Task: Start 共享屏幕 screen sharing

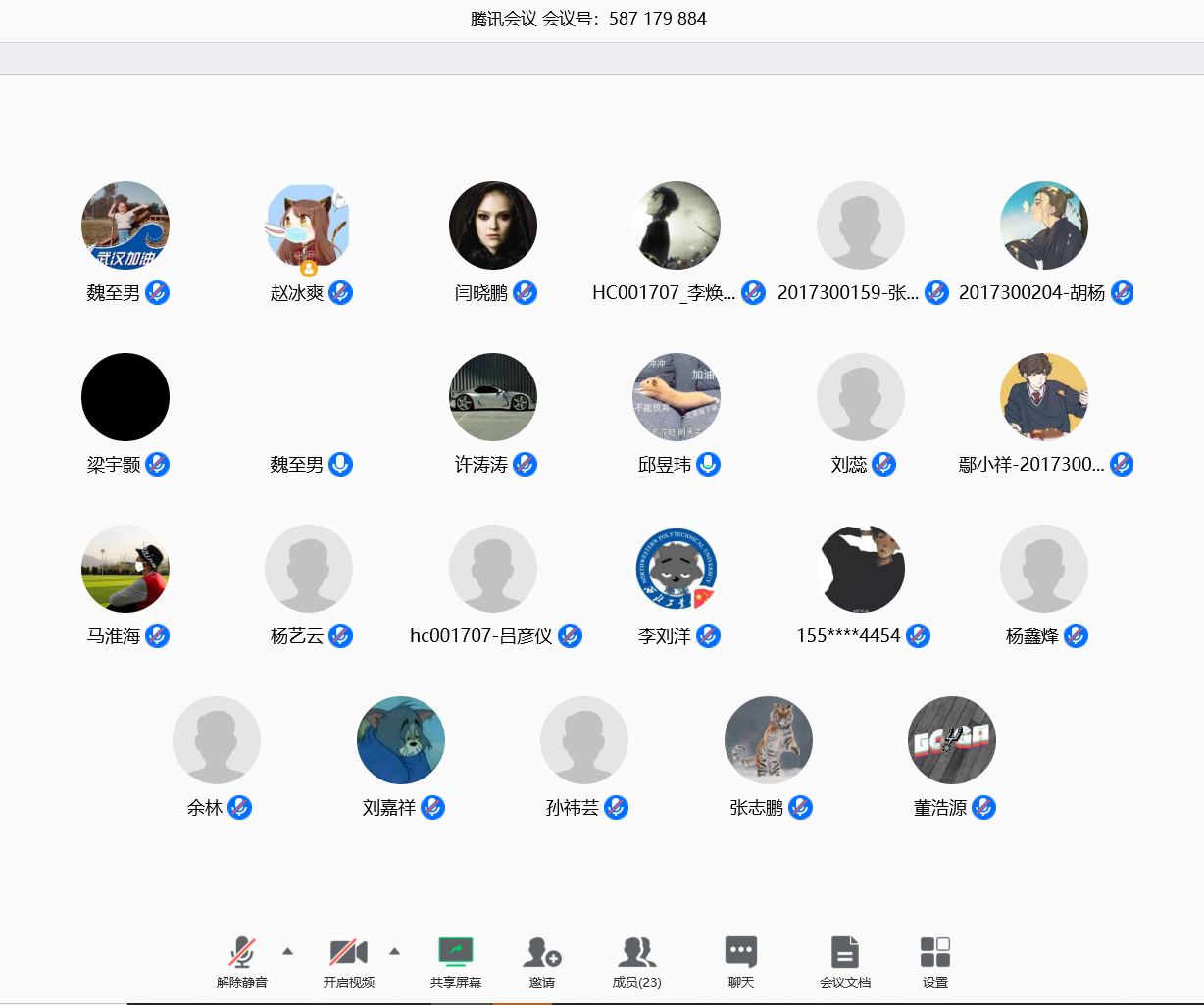Action: [x=455, y=961]
